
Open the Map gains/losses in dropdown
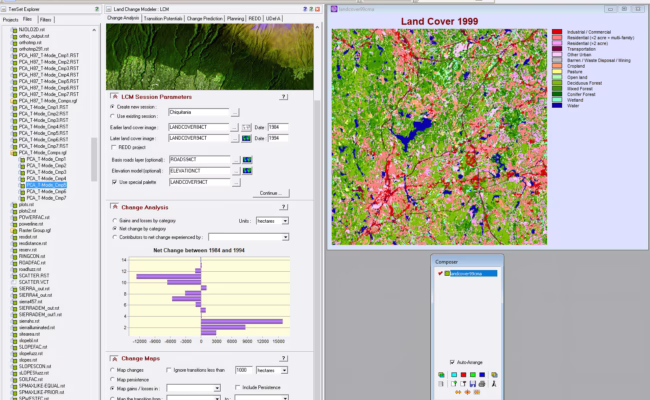[217, 388]
